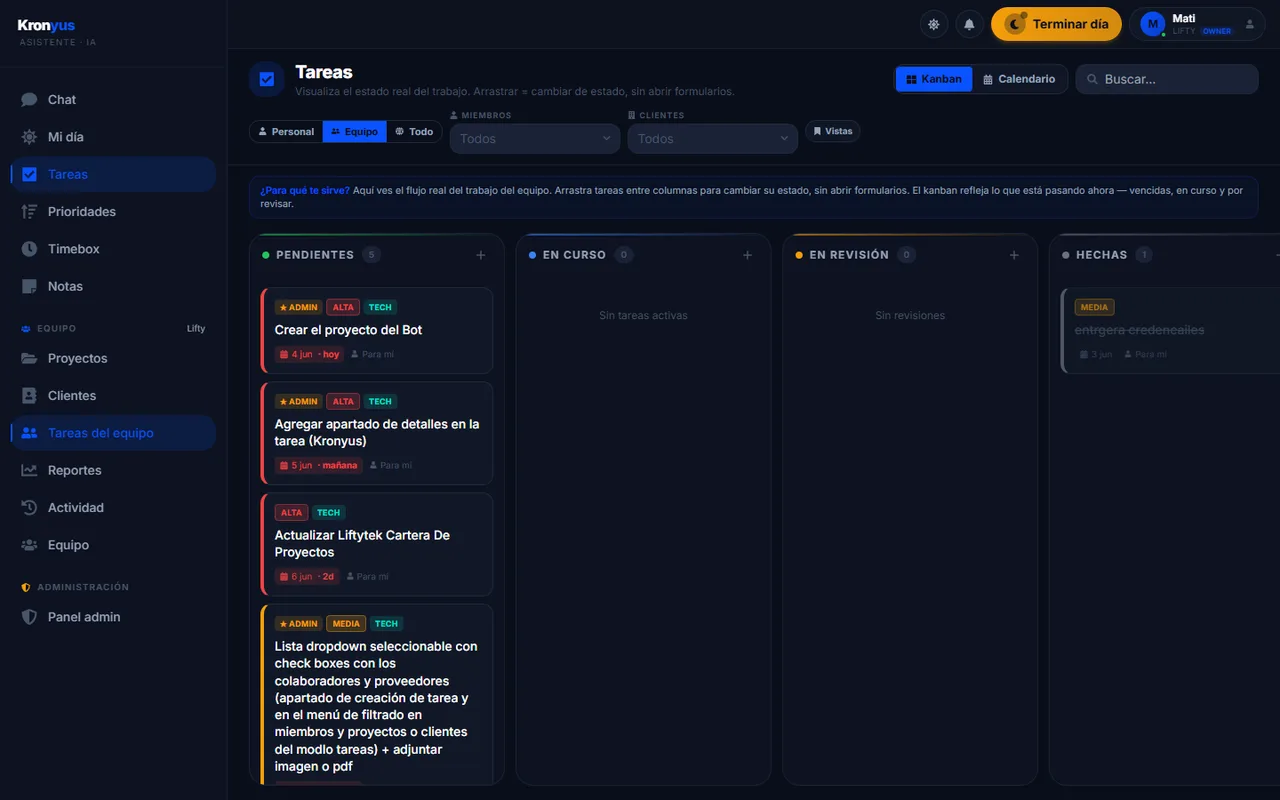
Task: Click the history icon beside Actividad
Action: pyautogui.click(x=29, y=508)
